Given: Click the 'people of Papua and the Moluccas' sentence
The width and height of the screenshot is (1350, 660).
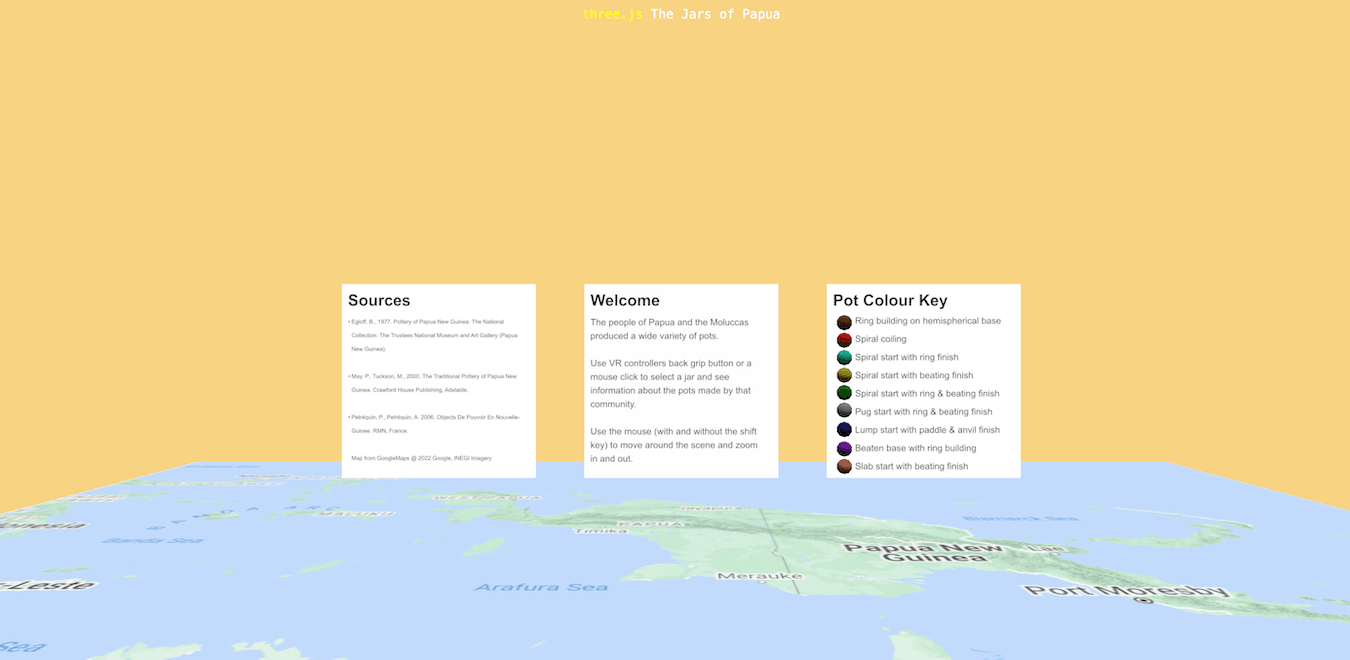Looking at the screenshot, I should [x=669, y=329].
